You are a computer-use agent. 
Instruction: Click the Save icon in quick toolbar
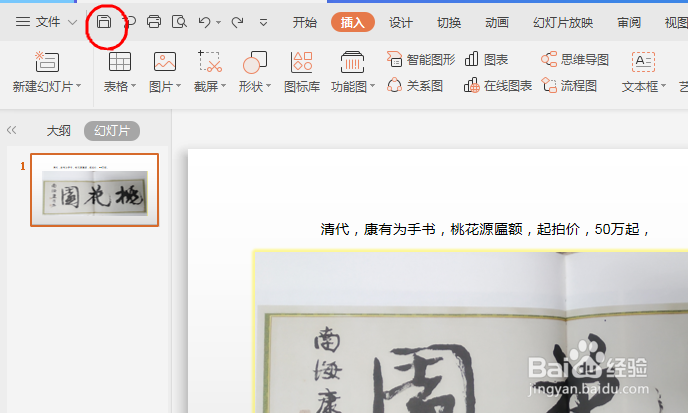104,21
